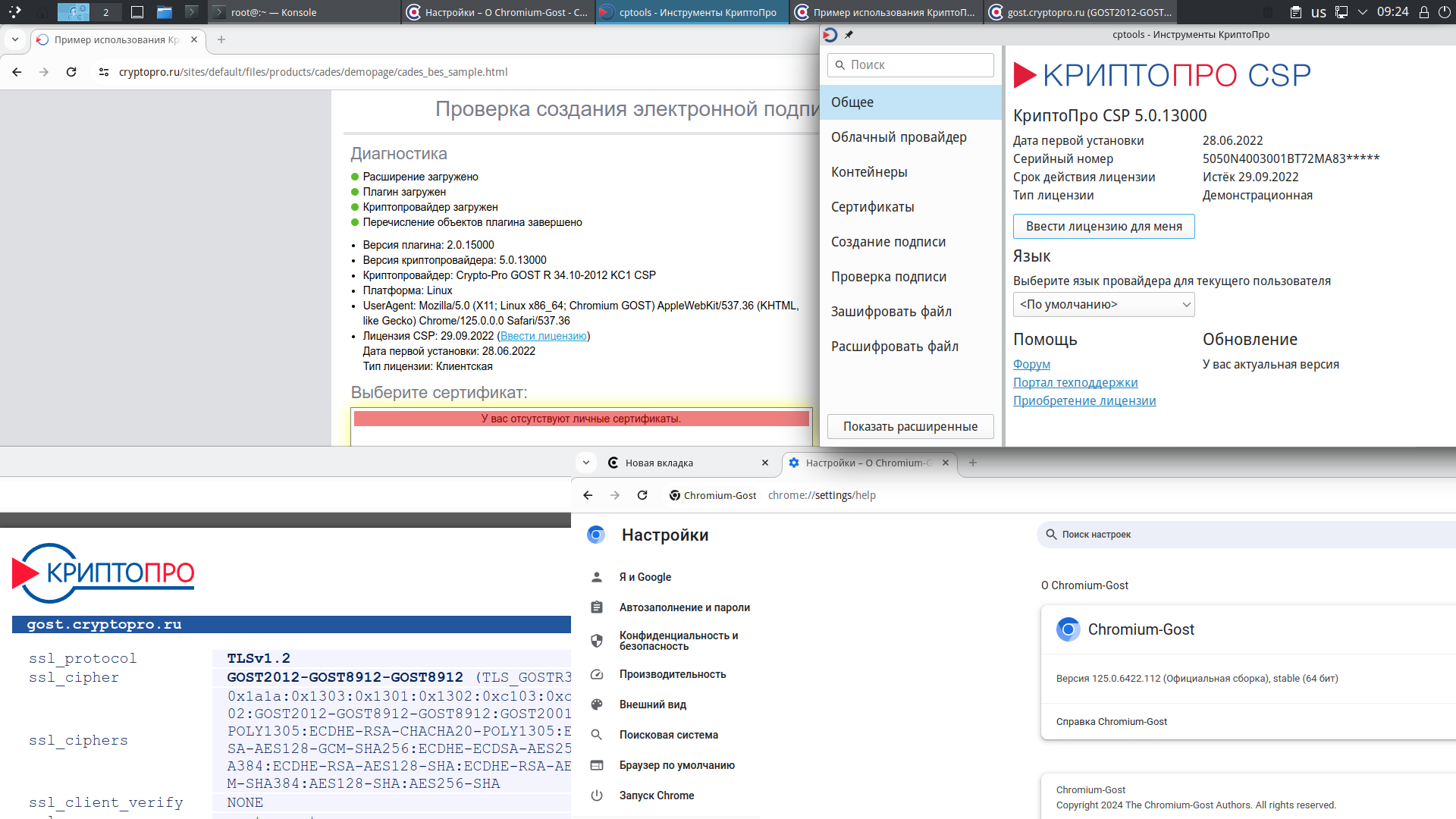Open 'Поисковая система' settings section
Image resolution: width=1456 pixels, height=819 pixels.
[x=668, y=735]
